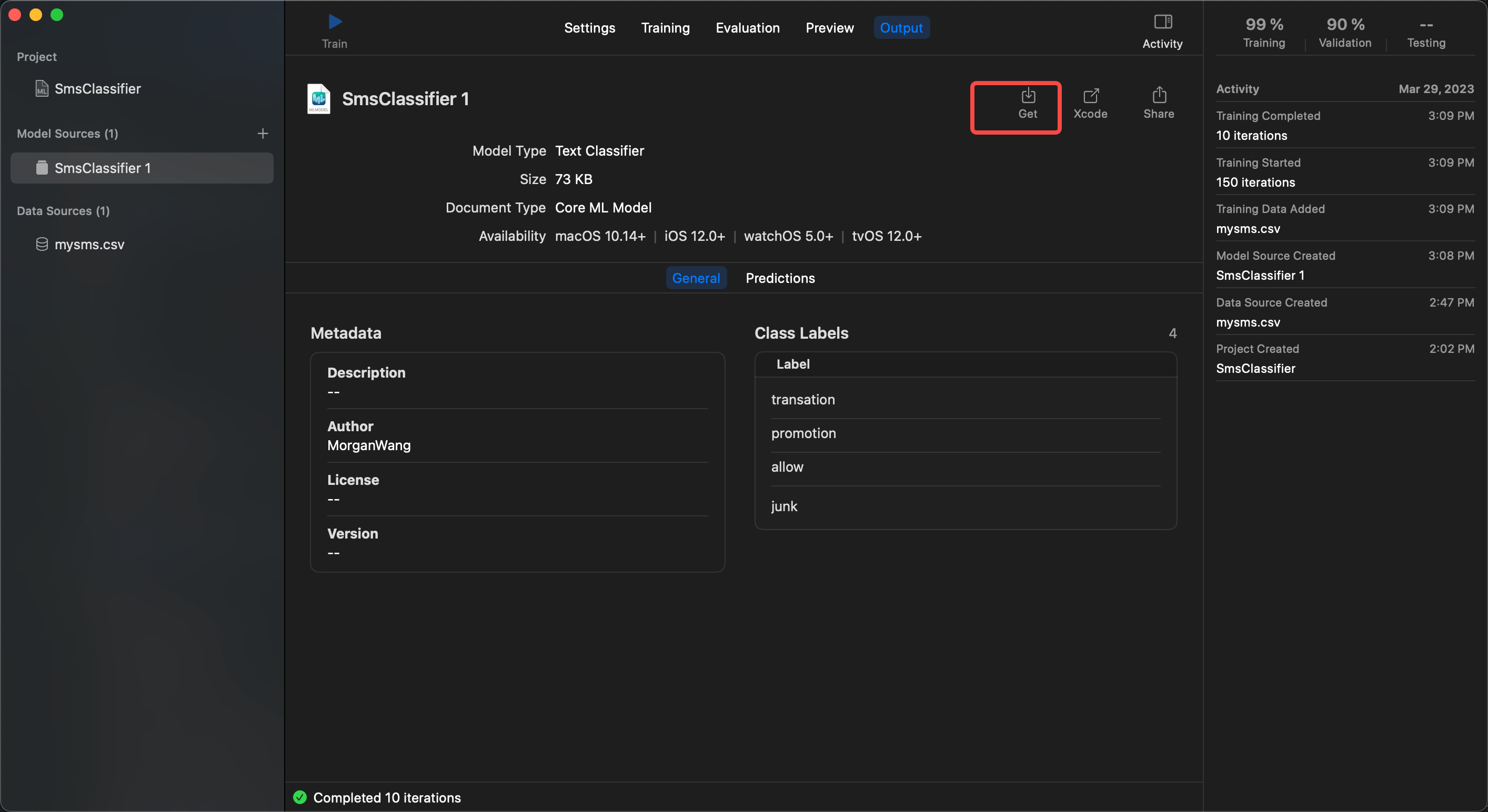The width and height of the screenshot is (1488, 812).
Task: Select SmsClassifier 1 model source
Action: click(102, 168)
